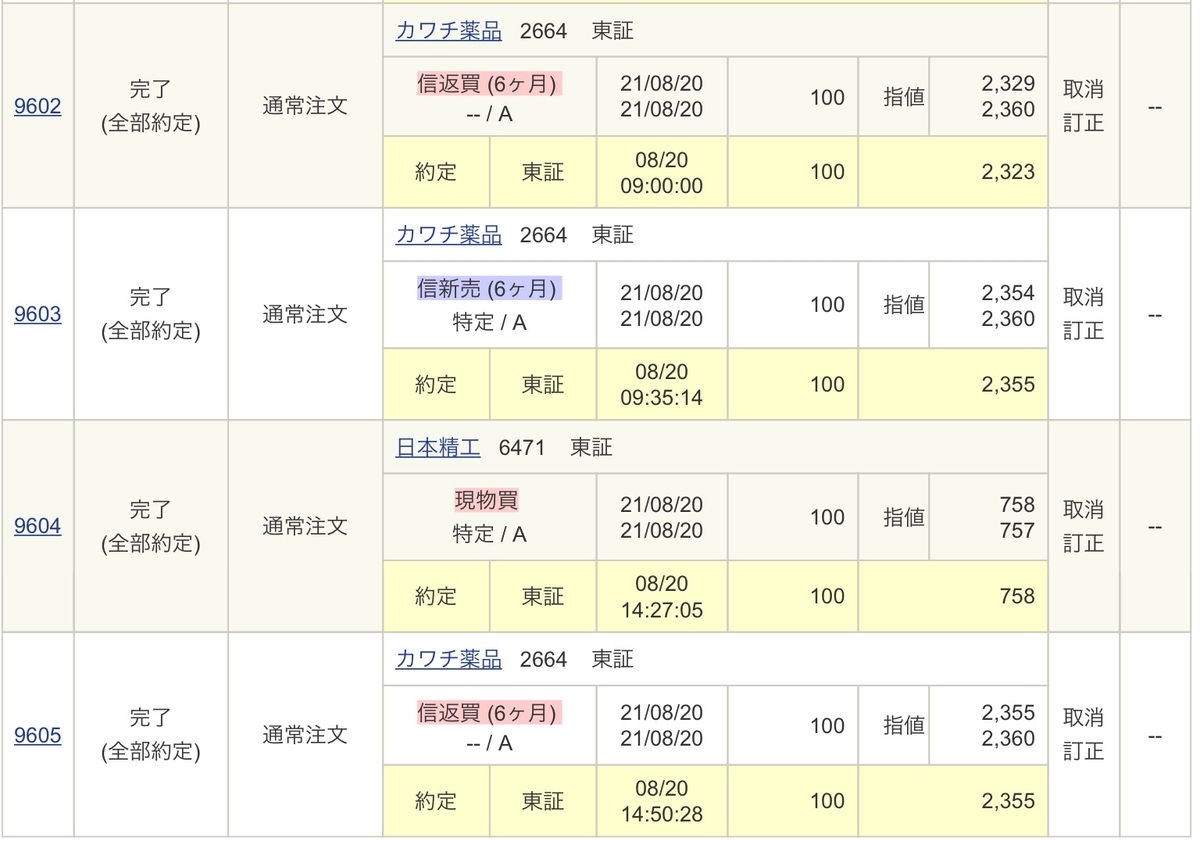Click 指値 label in order 9604
This screenshot has height=841, width=1200.
click(904, 517)
